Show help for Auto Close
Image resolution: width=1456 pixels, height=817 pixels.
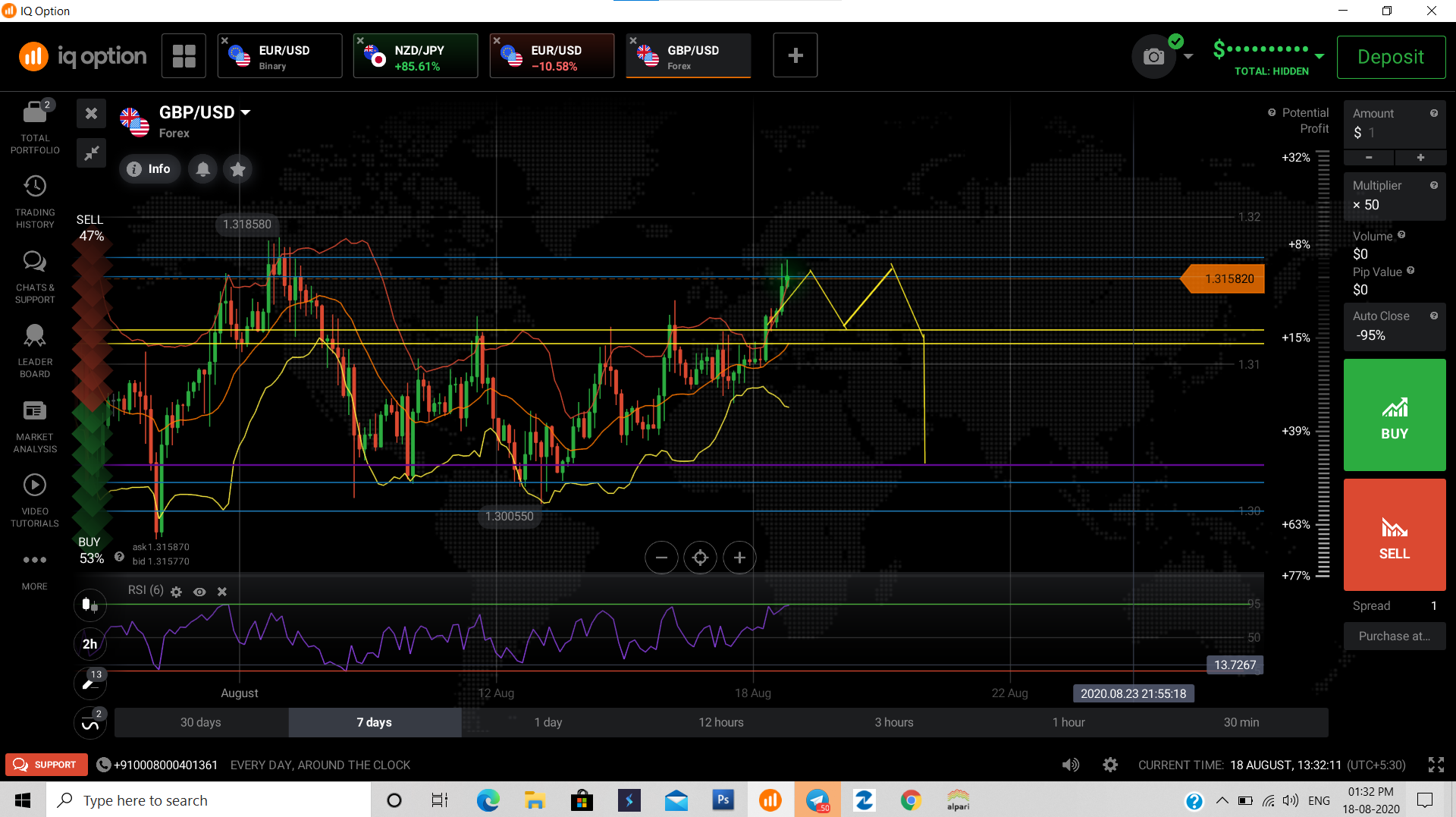[x=1434, y=316]
